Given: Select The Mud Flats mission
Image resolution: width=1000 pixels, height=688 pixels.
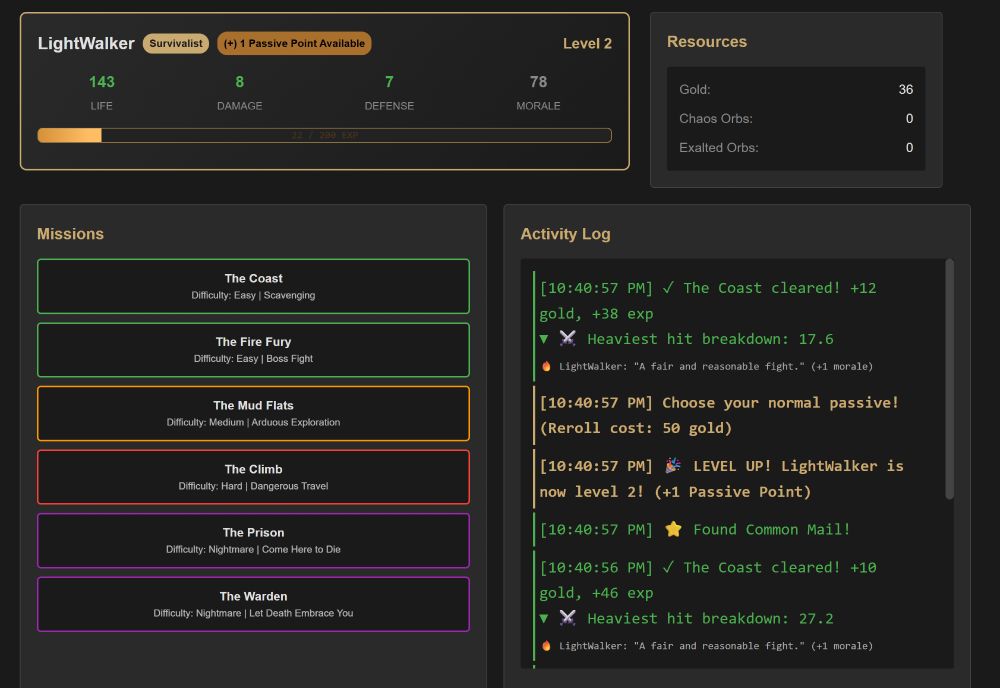Looking at the screenshot, I should pyautogui.click(x=253, y=413).
